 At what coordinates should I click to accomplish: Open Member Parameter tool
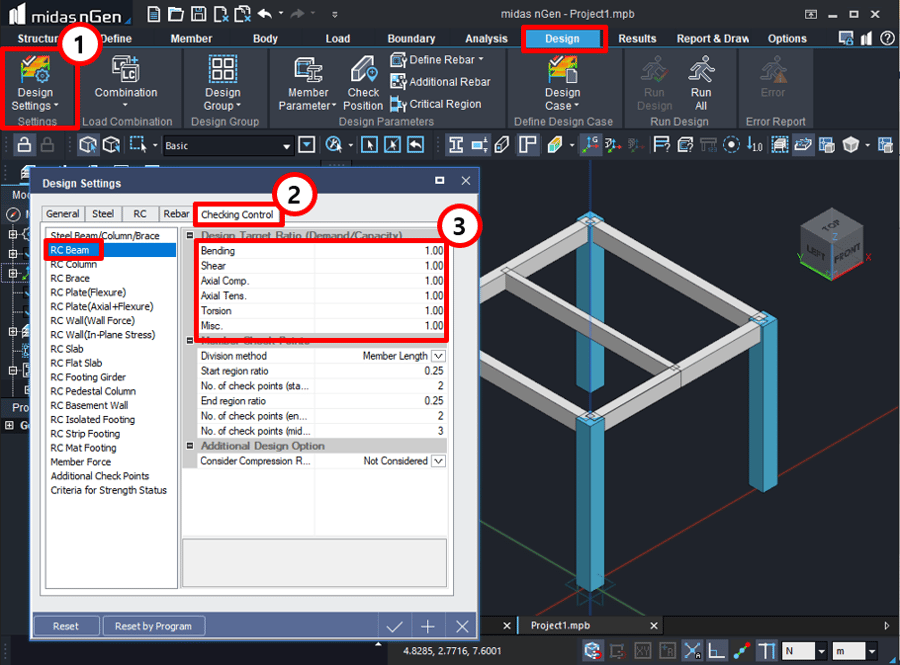coord(308,83)
